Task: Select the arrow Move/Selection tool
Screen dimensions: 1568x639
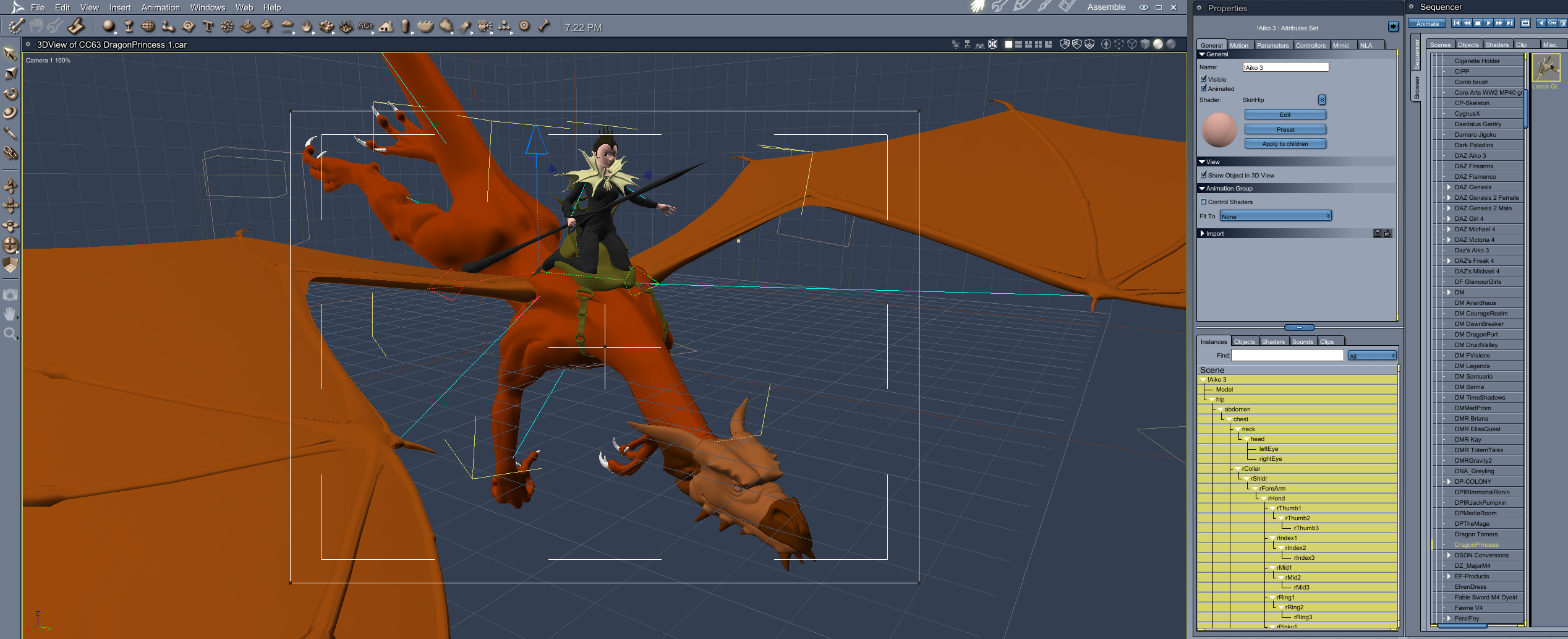Action: pyautogui.click(x=10, y=54)
